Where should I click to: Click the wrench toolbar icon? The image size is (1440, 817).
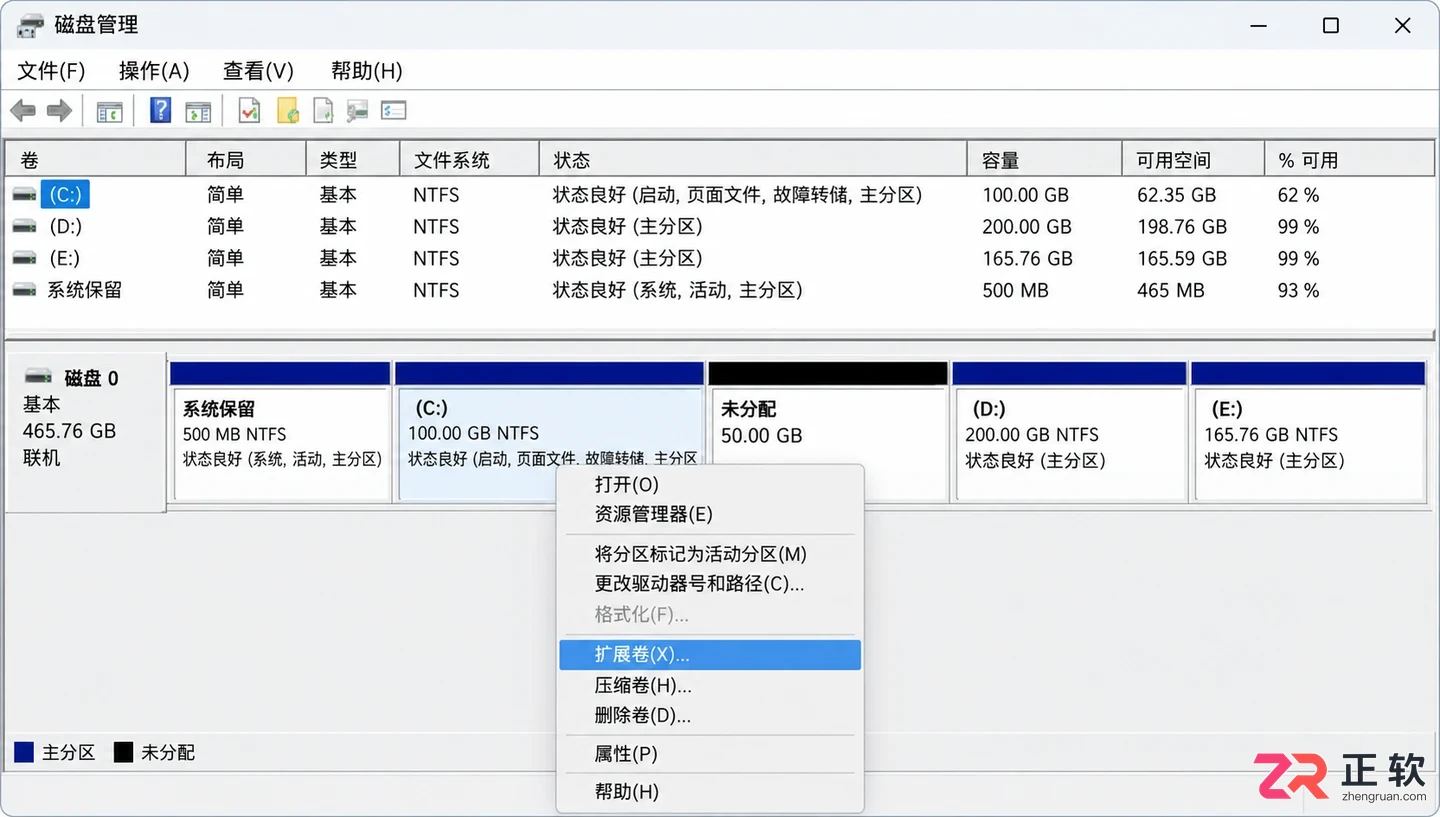point(357,110)
